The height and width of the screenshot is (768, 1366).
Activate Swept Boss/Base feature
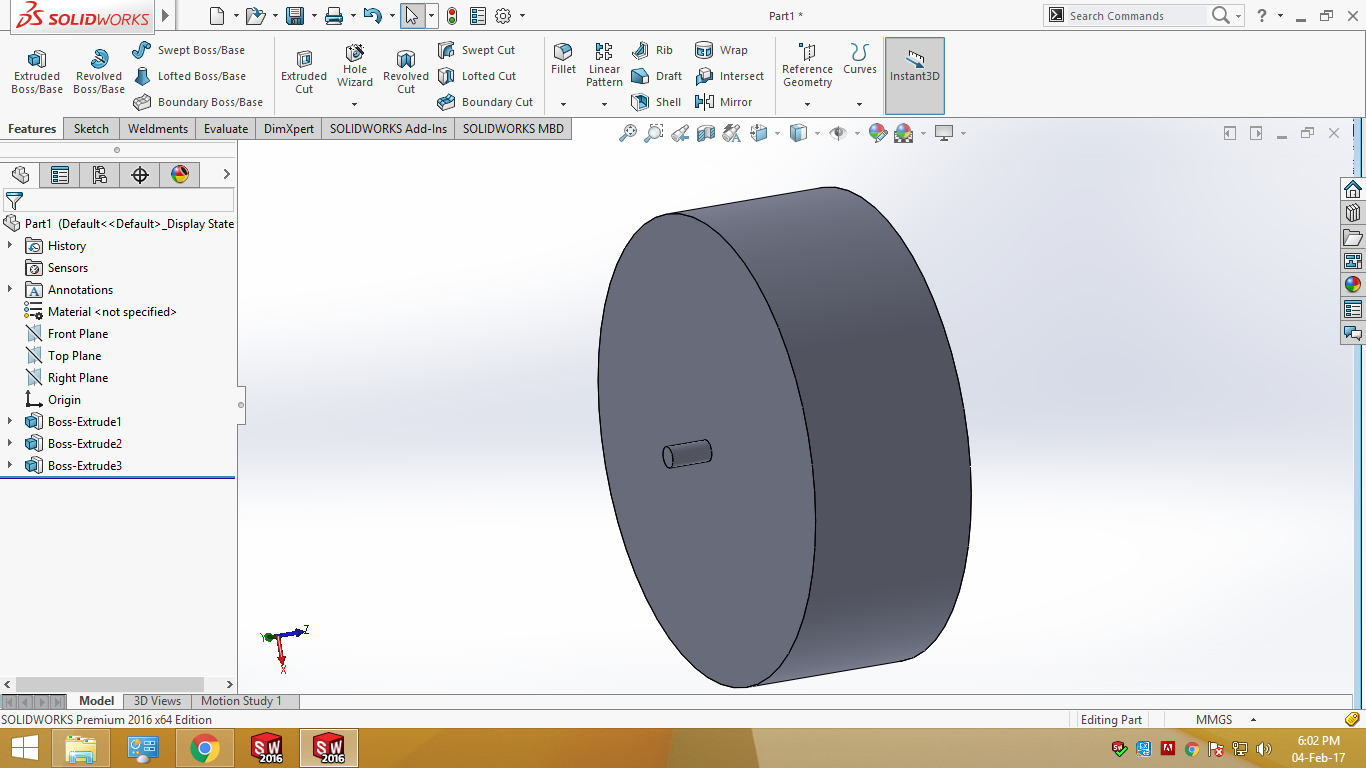189,50
